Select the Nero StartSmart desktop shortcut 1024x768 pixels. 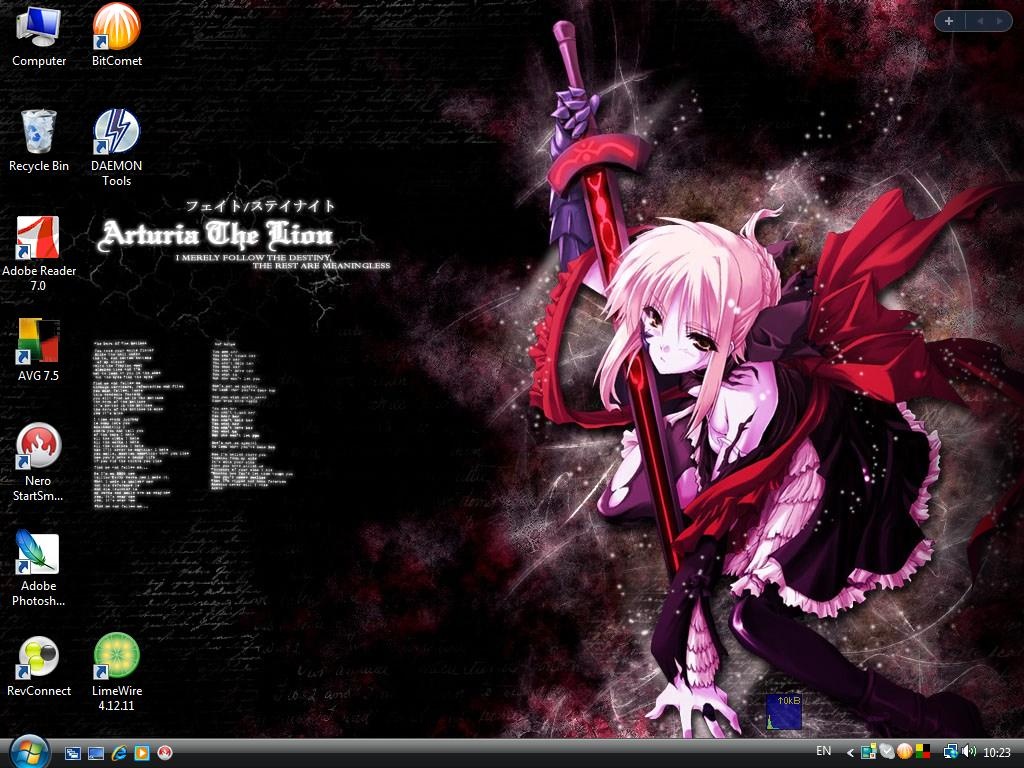tap(39, 462)
